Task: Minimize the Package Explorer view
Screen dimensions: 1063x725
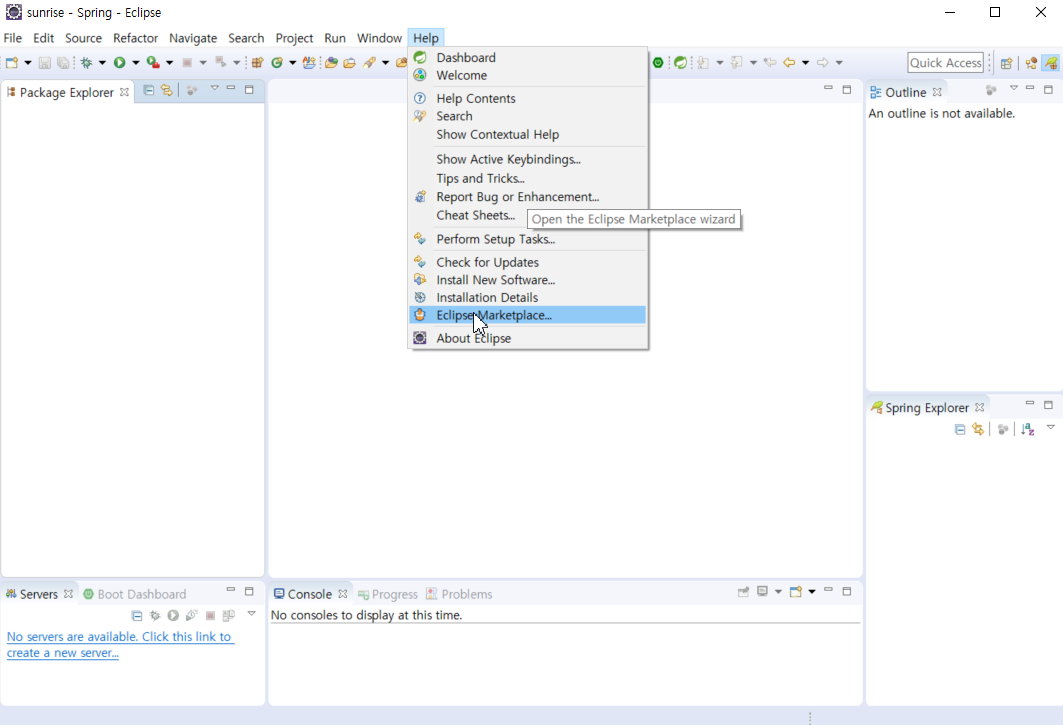Action: coord(231,89)
